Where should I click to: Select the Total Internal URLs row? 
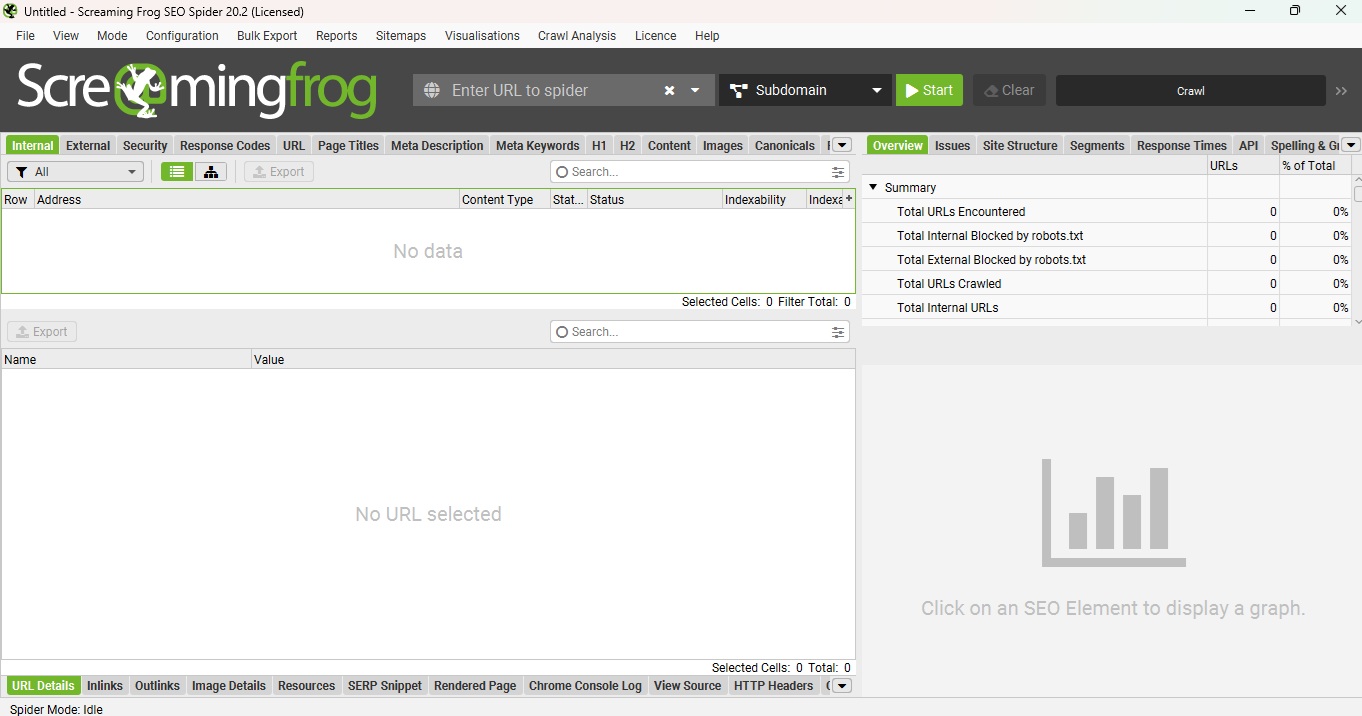[x=1106, y=308]
